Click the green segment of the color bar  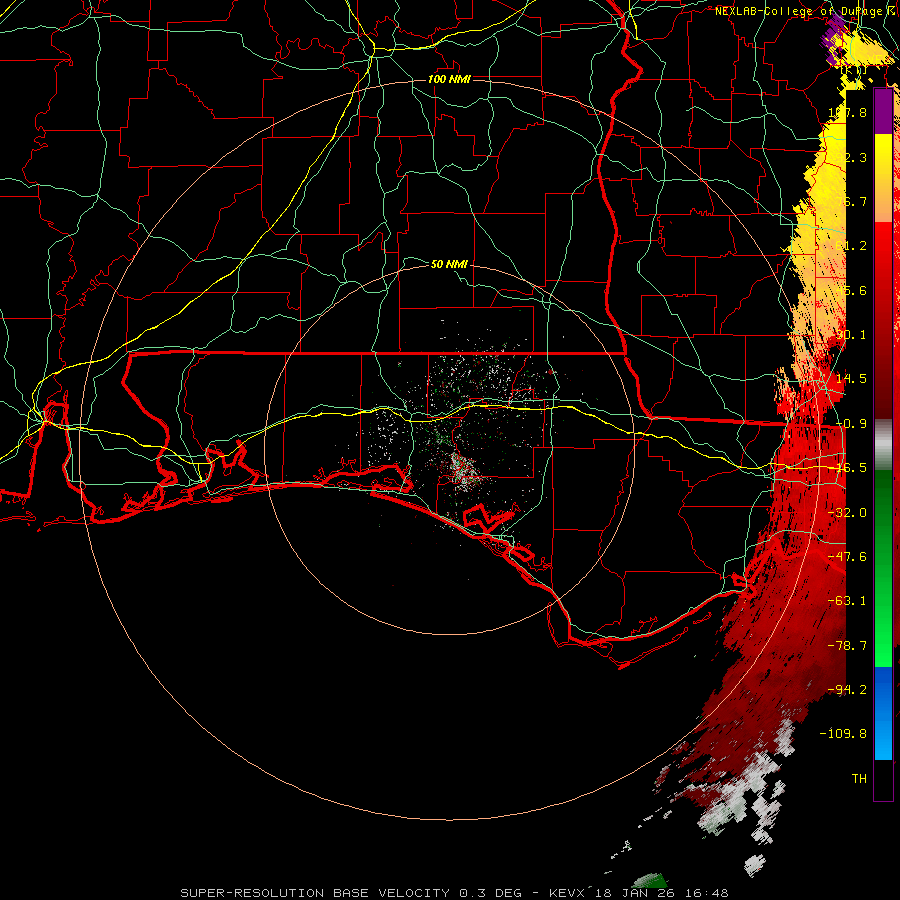[x=883, y=568]
